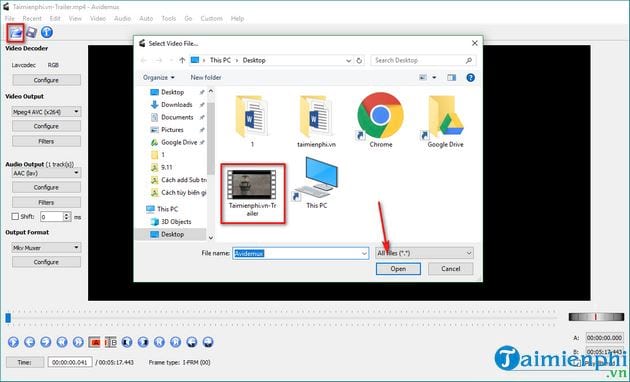
Task: Open a video via the toolbar folder icon
Action: [x=16, y=32]
